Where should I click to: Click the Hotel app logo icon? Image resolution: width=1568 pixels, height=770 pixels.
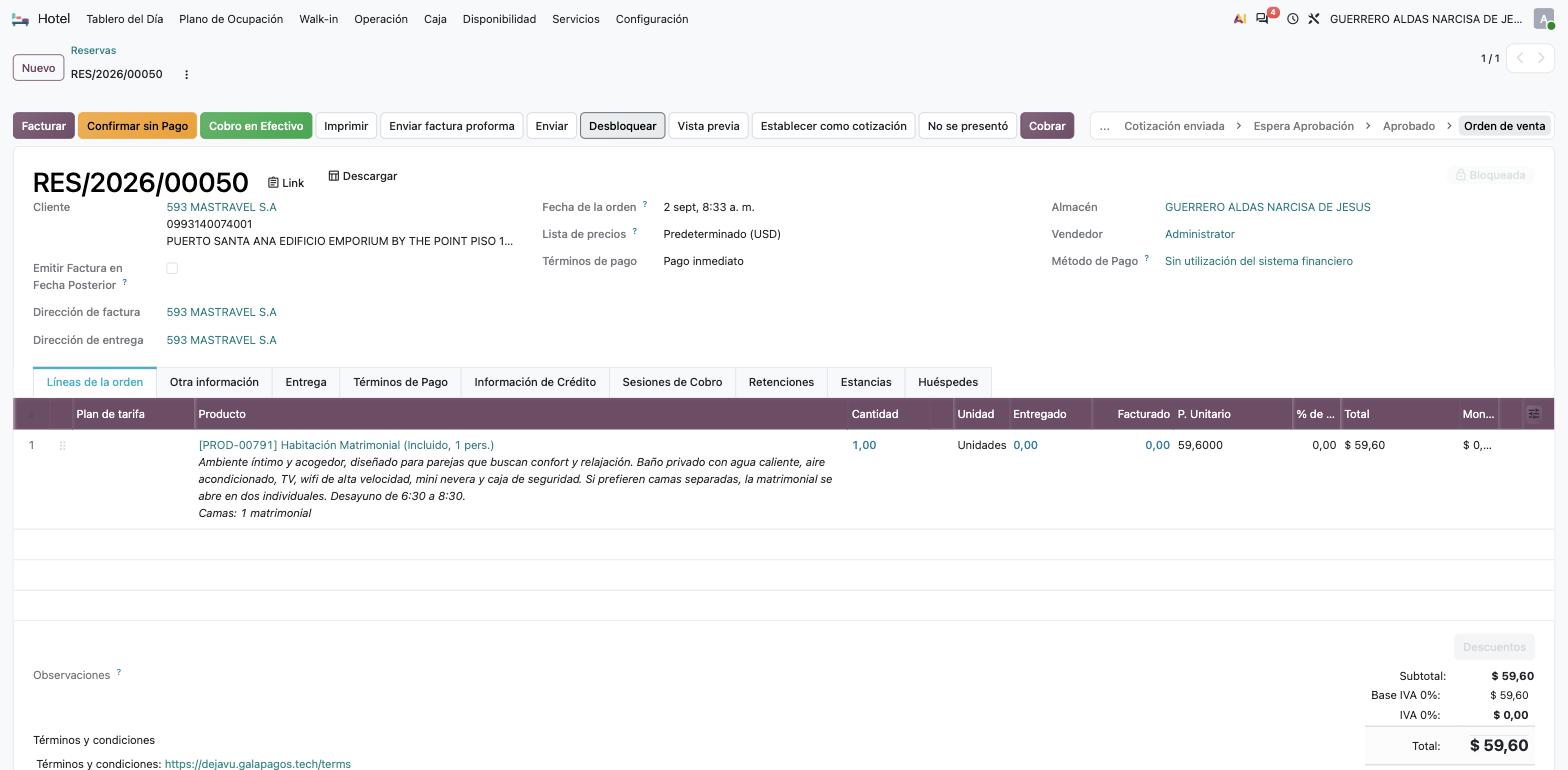[20, 19]
